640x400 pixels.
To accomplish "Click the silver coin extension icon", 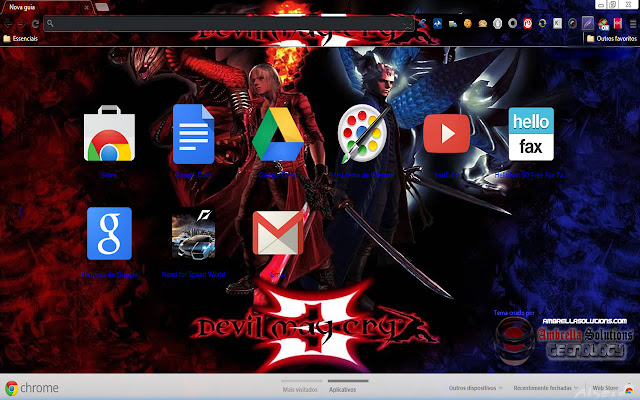I will (x=497, y=24).
